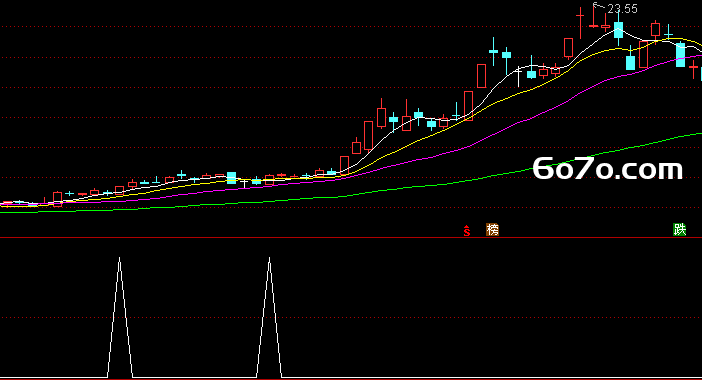Image resolution: width=702 pixels, height=380 pixels.
Task: Select the large cyan candle above 跌 icon
Action: pyautogui.click(x=681, y=55)
